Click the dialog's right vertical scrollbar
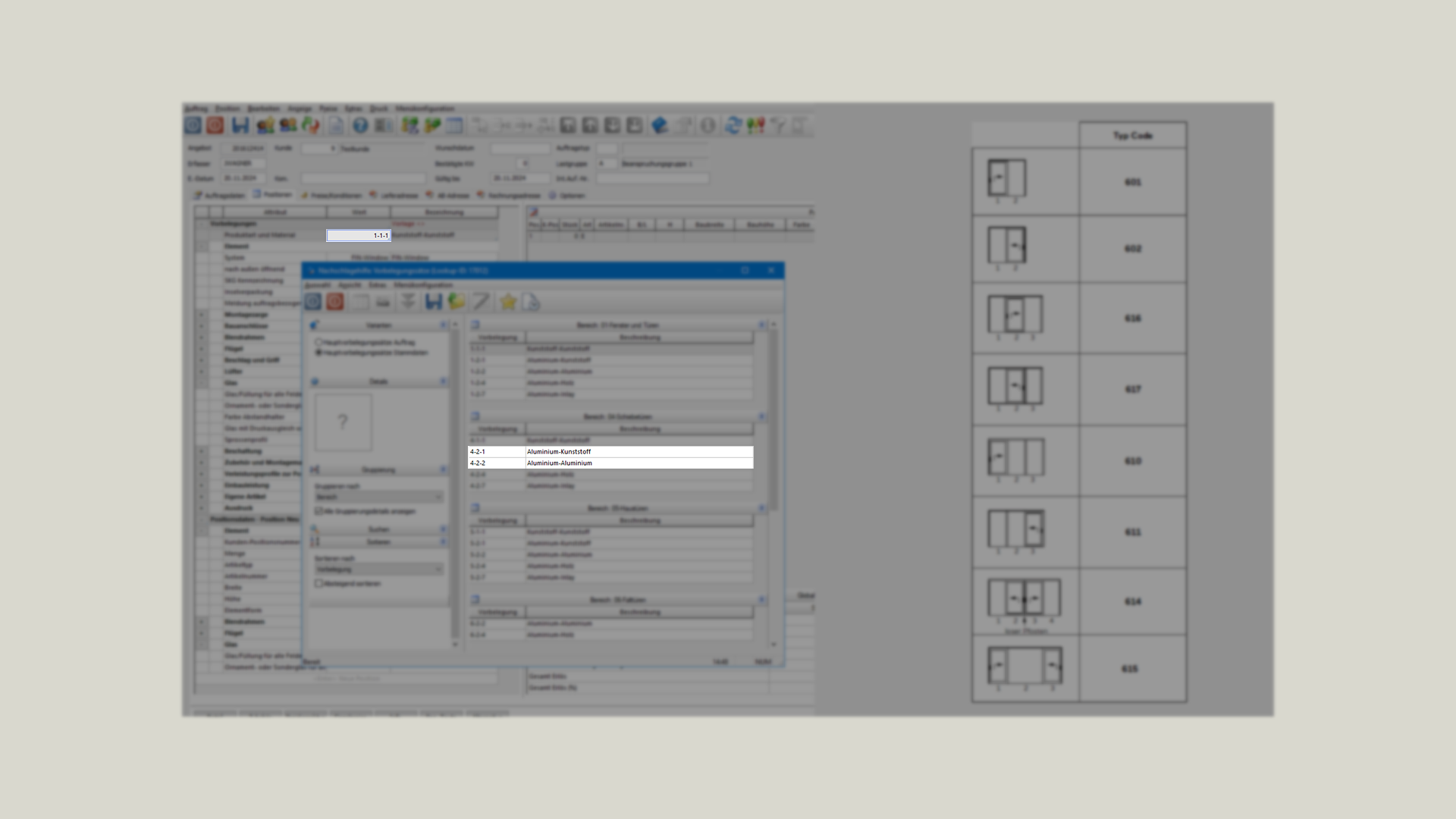 (774, 485)
